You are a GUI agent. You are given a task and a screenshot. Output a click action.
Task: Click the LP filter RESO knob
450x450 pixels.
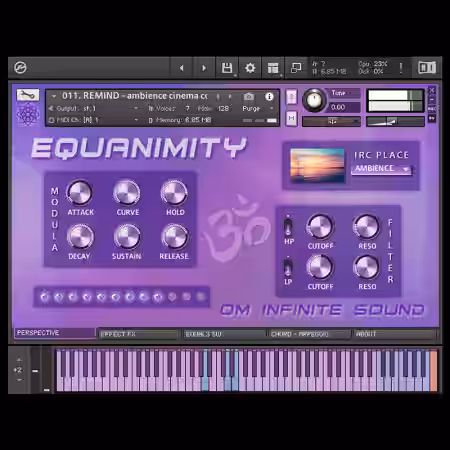[x=366, y=267]
